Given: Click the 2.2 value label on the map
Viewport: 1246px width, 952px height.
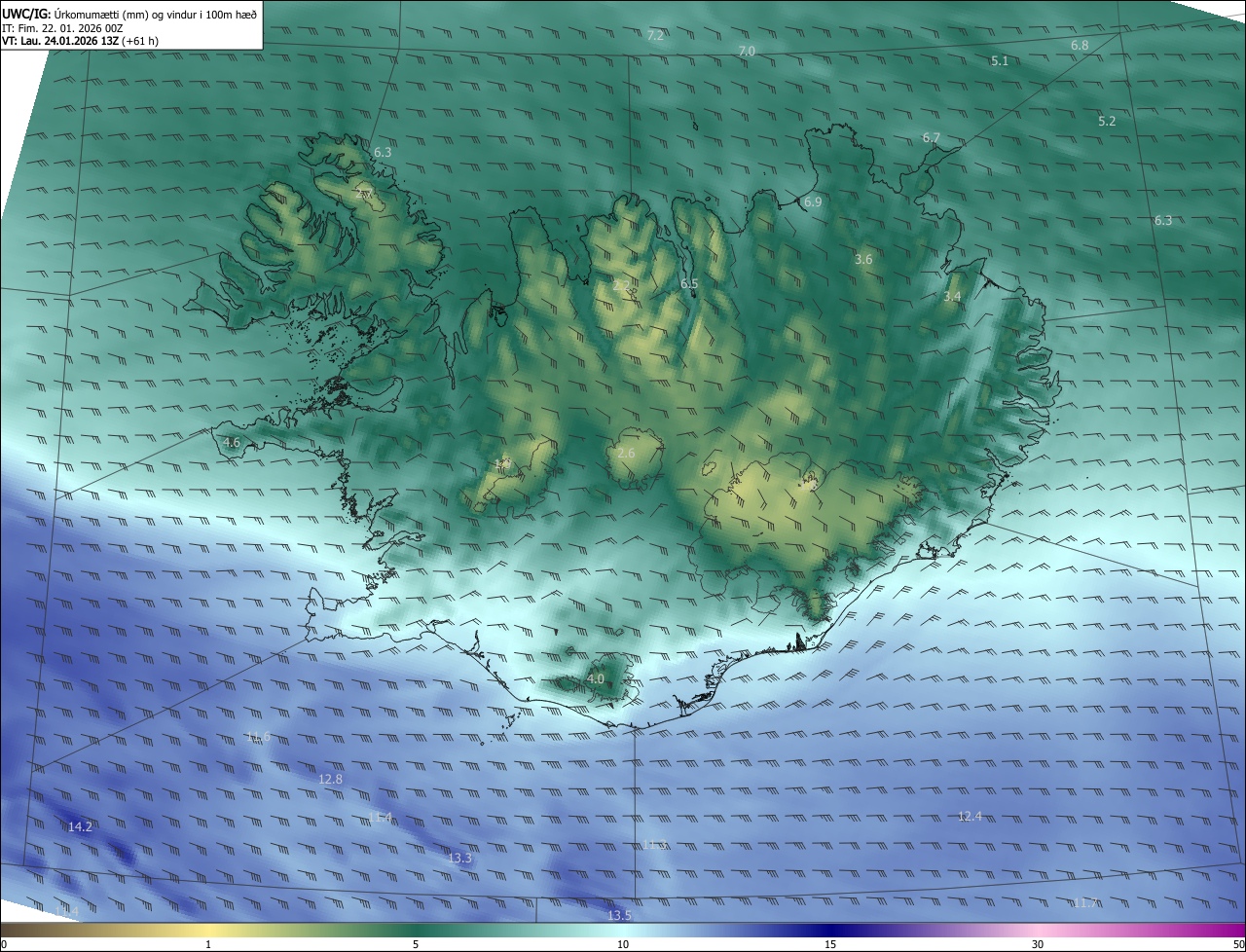Looking at the screenshot, I should point(621,284).
